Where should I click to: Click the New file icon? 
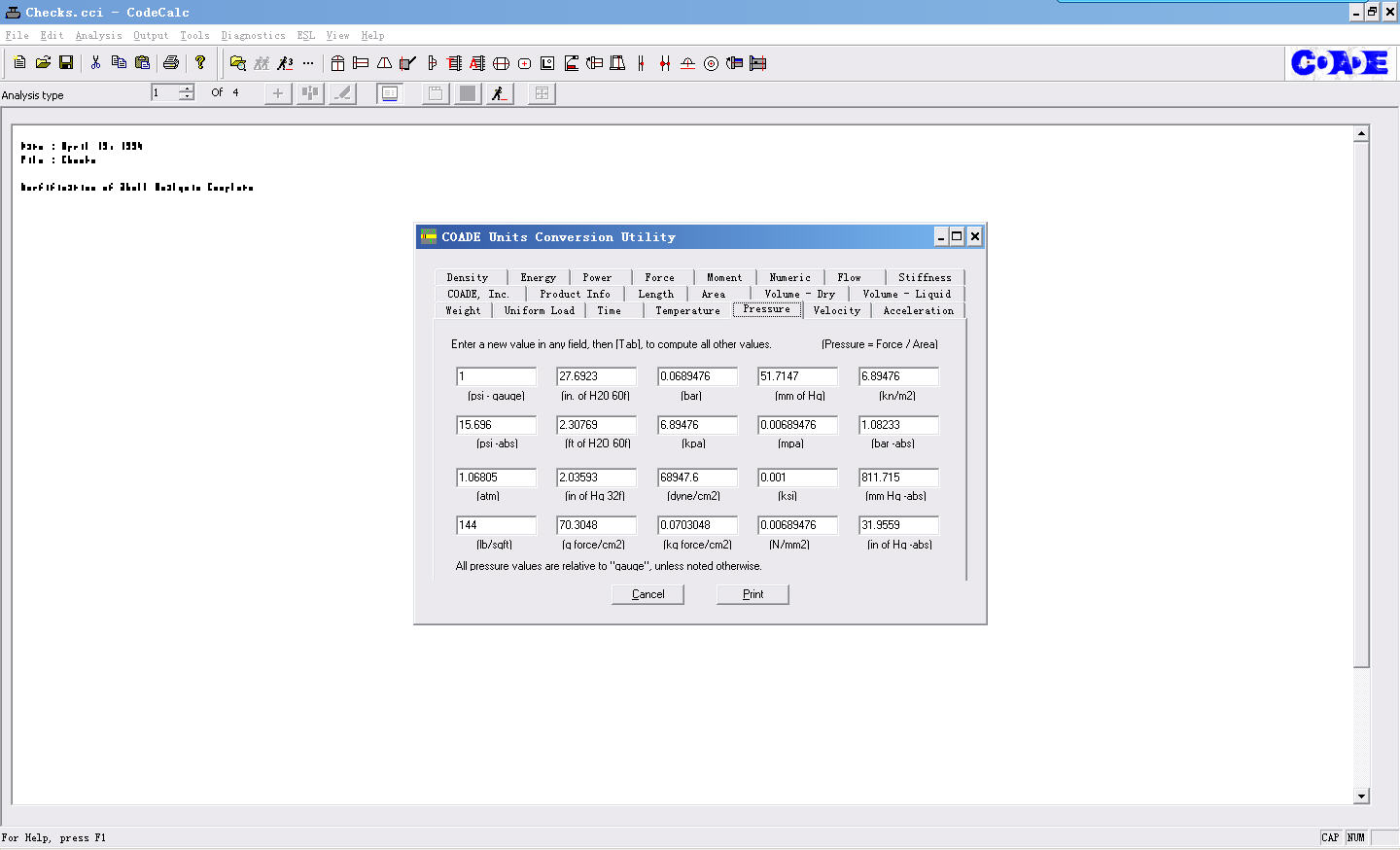point(19,63)
